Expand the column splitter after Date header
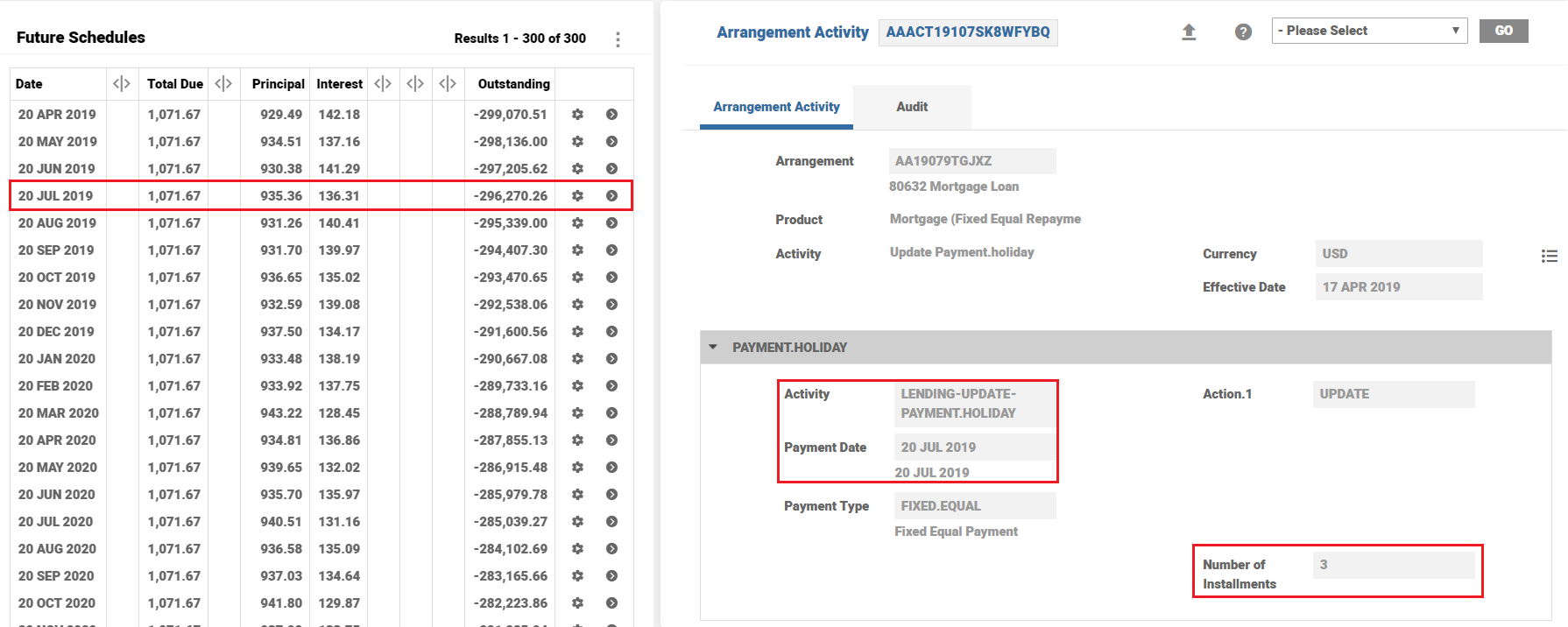 pos(122,84)
